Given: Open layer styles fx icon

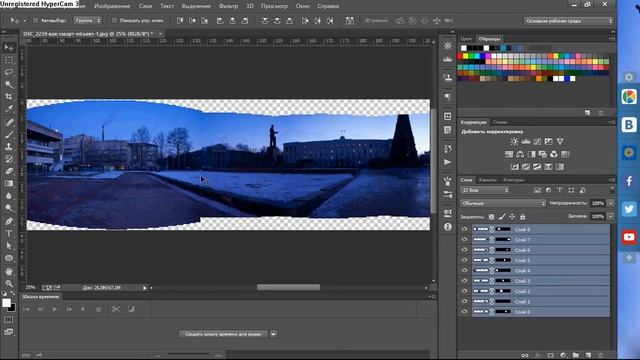Looking at the screenshot, I should click(x=538, y=356).
